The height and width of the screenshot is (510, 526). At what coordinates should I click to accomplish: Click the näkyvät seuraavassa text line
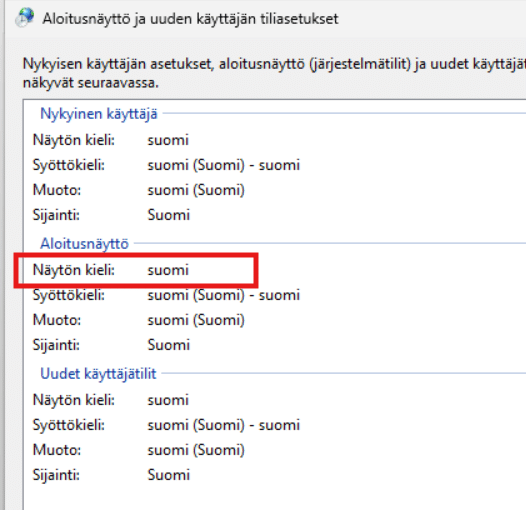point(91,83)
